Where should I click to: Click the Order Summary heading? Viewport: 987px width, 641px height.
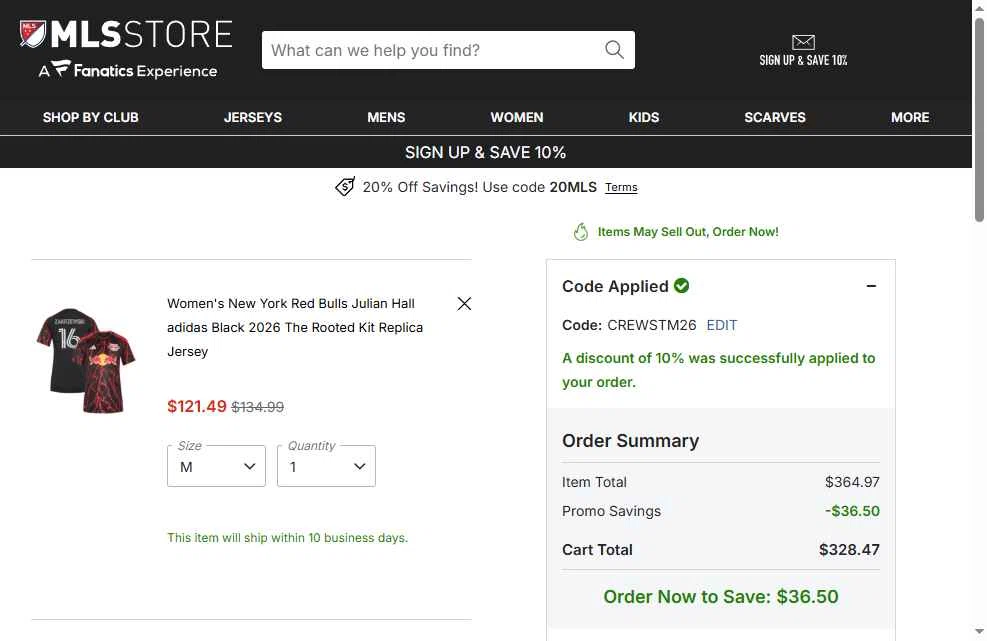pos(630,441)
